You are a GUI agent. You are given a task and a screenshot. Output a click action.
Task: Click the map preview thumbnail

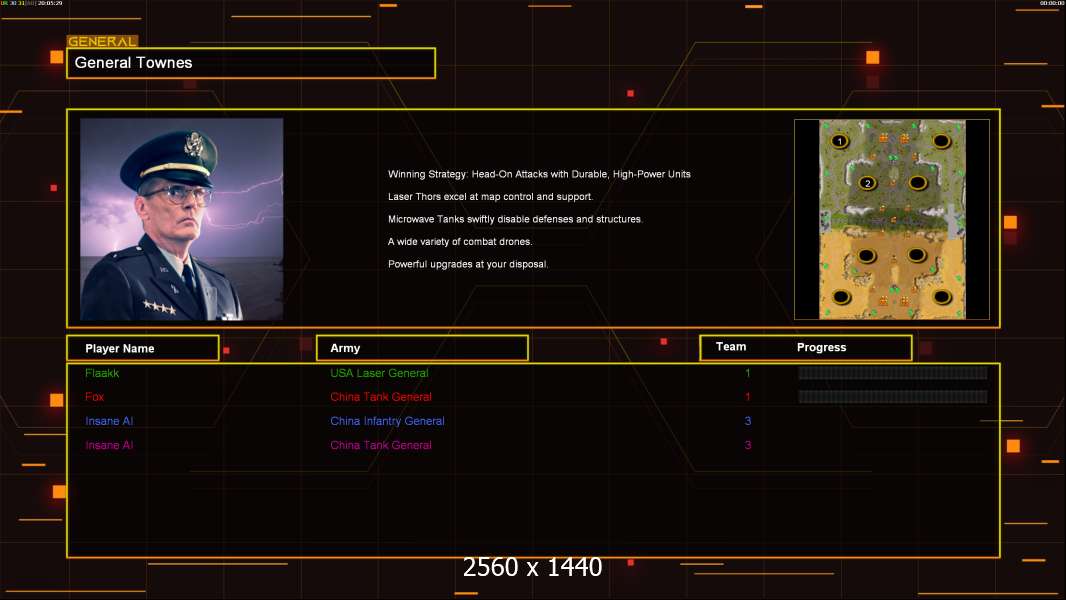click(892, 219)
